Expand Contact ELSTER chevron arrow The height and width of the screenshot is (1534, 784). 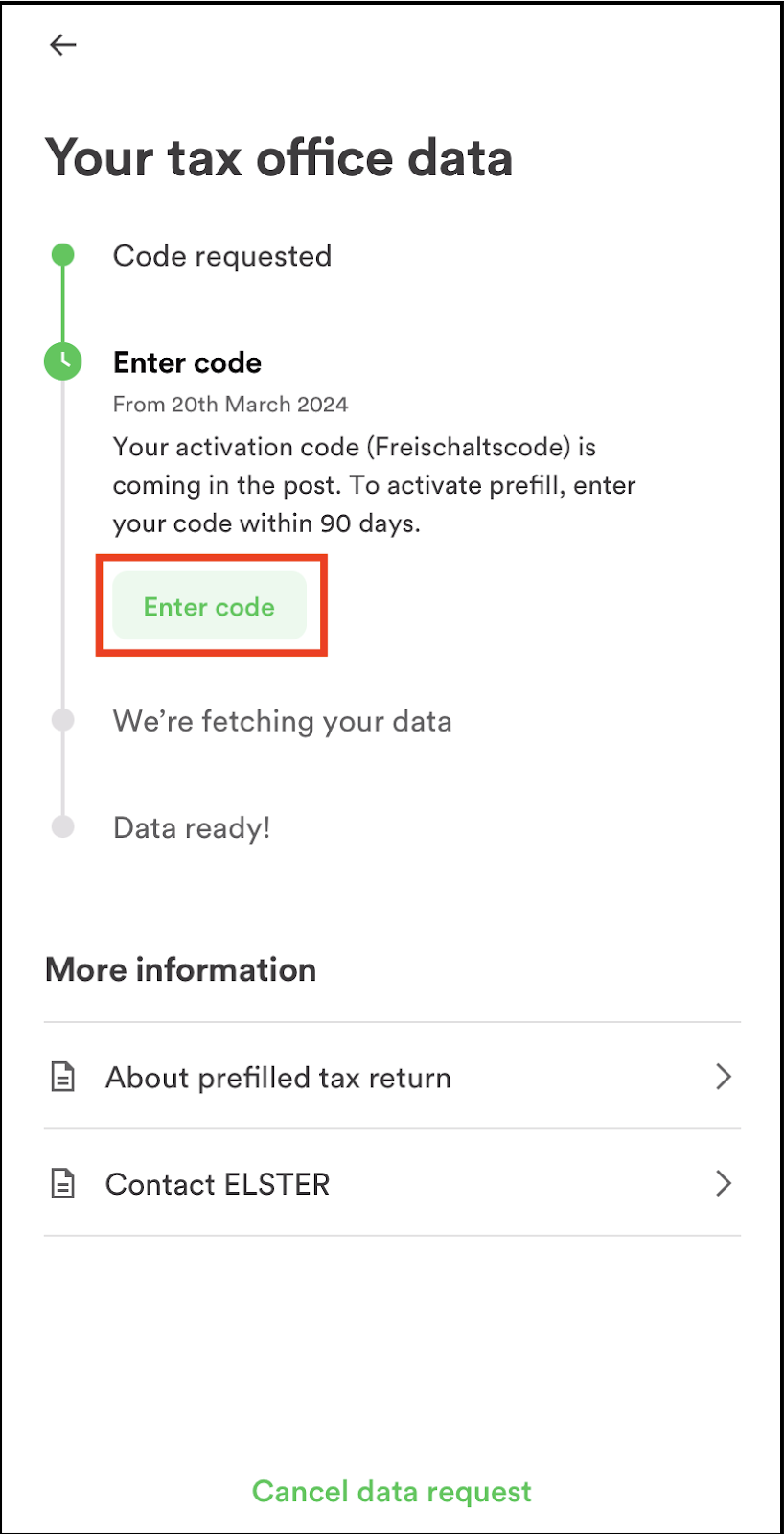[x=724, y=1184]
